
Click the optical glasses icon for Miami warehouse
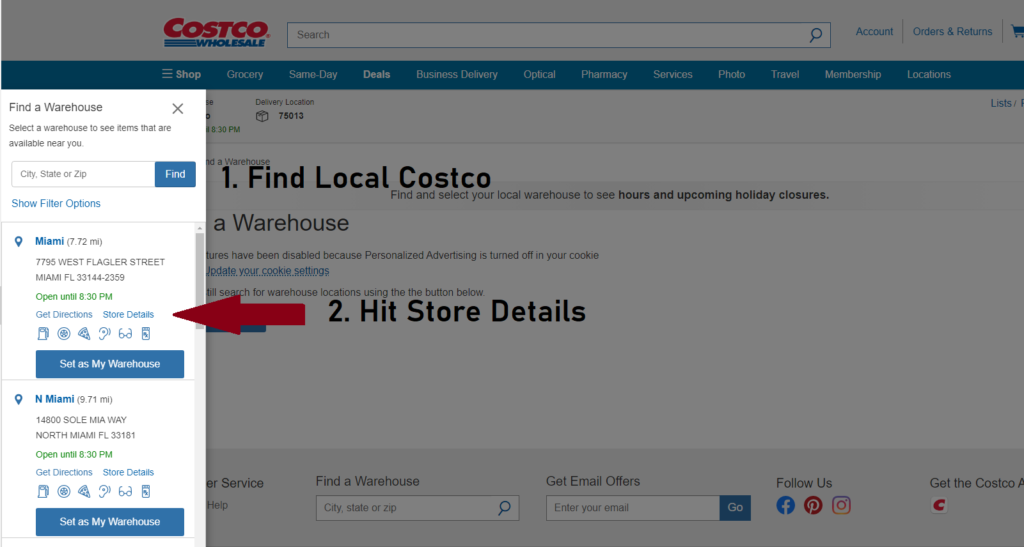click(125, 334)
